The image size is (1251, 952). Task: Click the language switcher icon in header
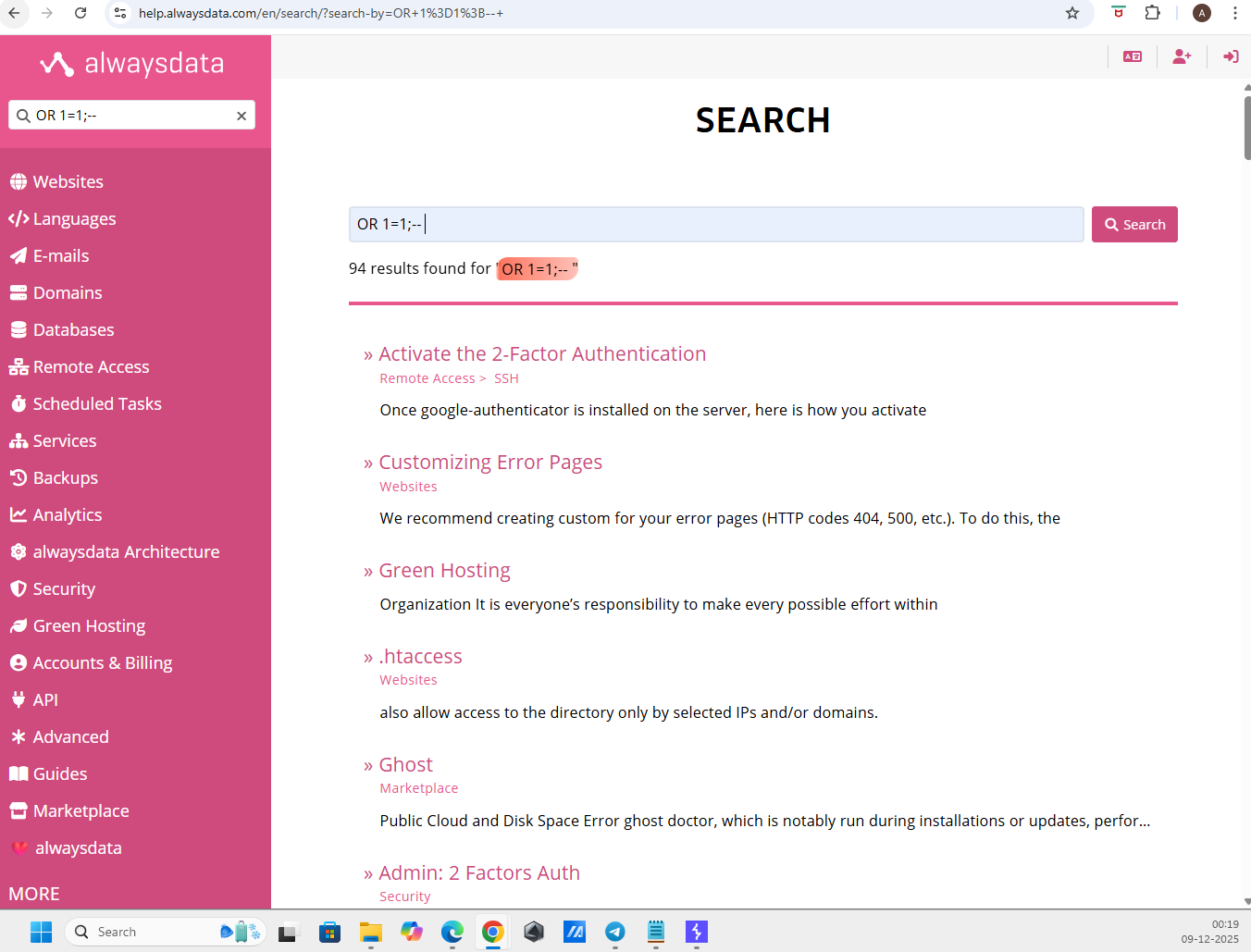(x=1133, y=56)
